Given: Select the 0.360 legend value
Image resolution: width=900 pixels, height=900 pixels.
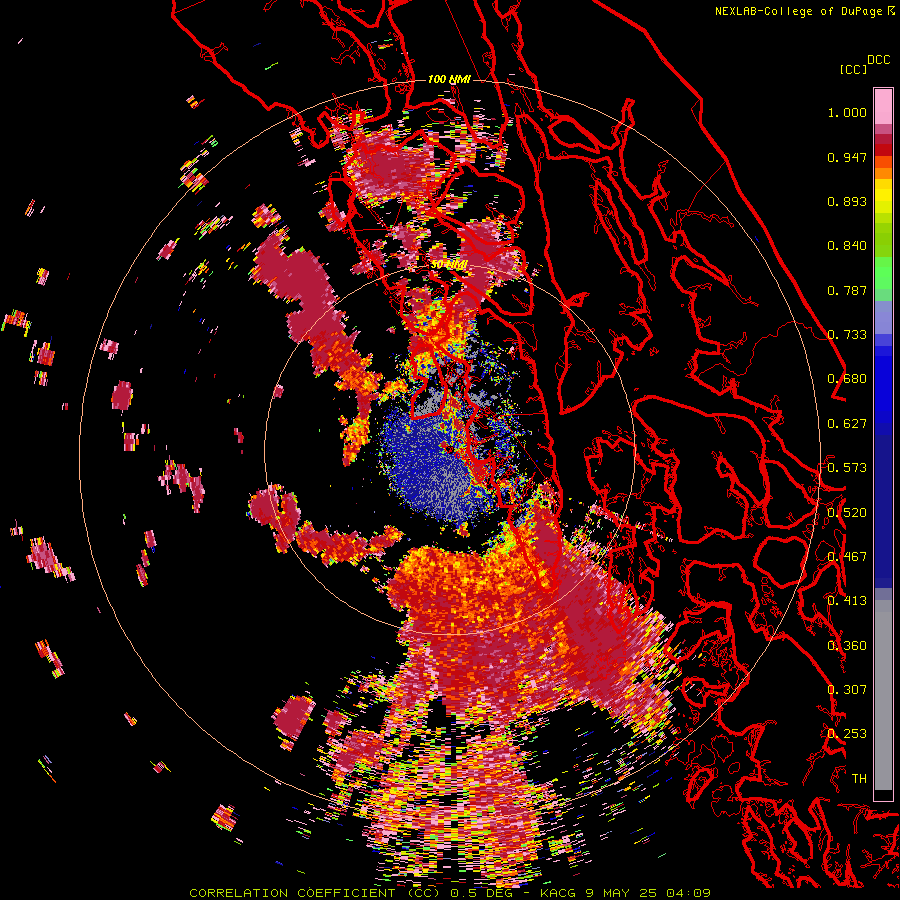Looking at the screenshot, I should pyautogui.click(x=847, y=645).
